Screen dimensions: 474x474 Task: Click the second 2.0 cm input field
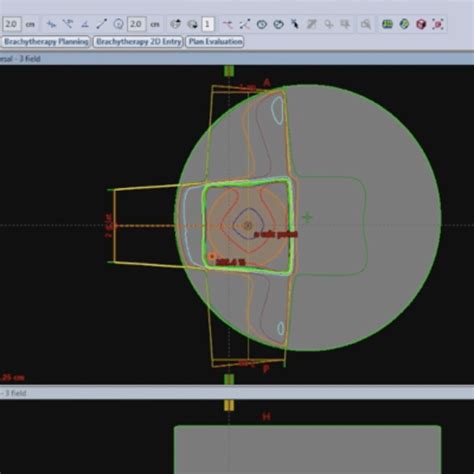136,24
